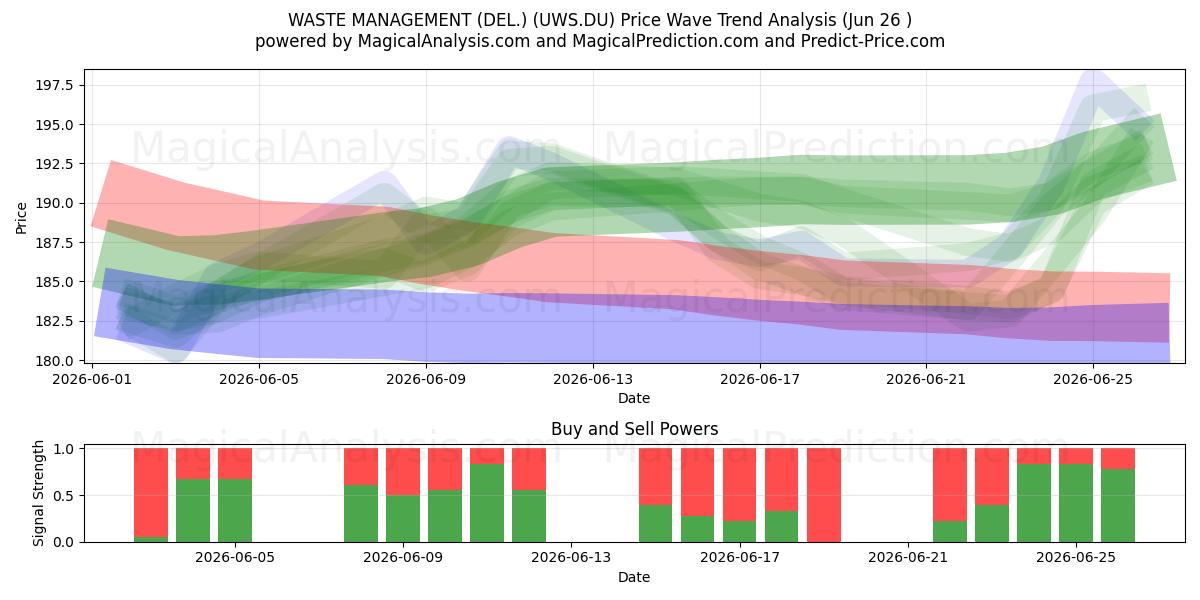
Task: Click the 'Signal Strength' y-axis label
Action: pyautogui.click(x=37, y=494)
